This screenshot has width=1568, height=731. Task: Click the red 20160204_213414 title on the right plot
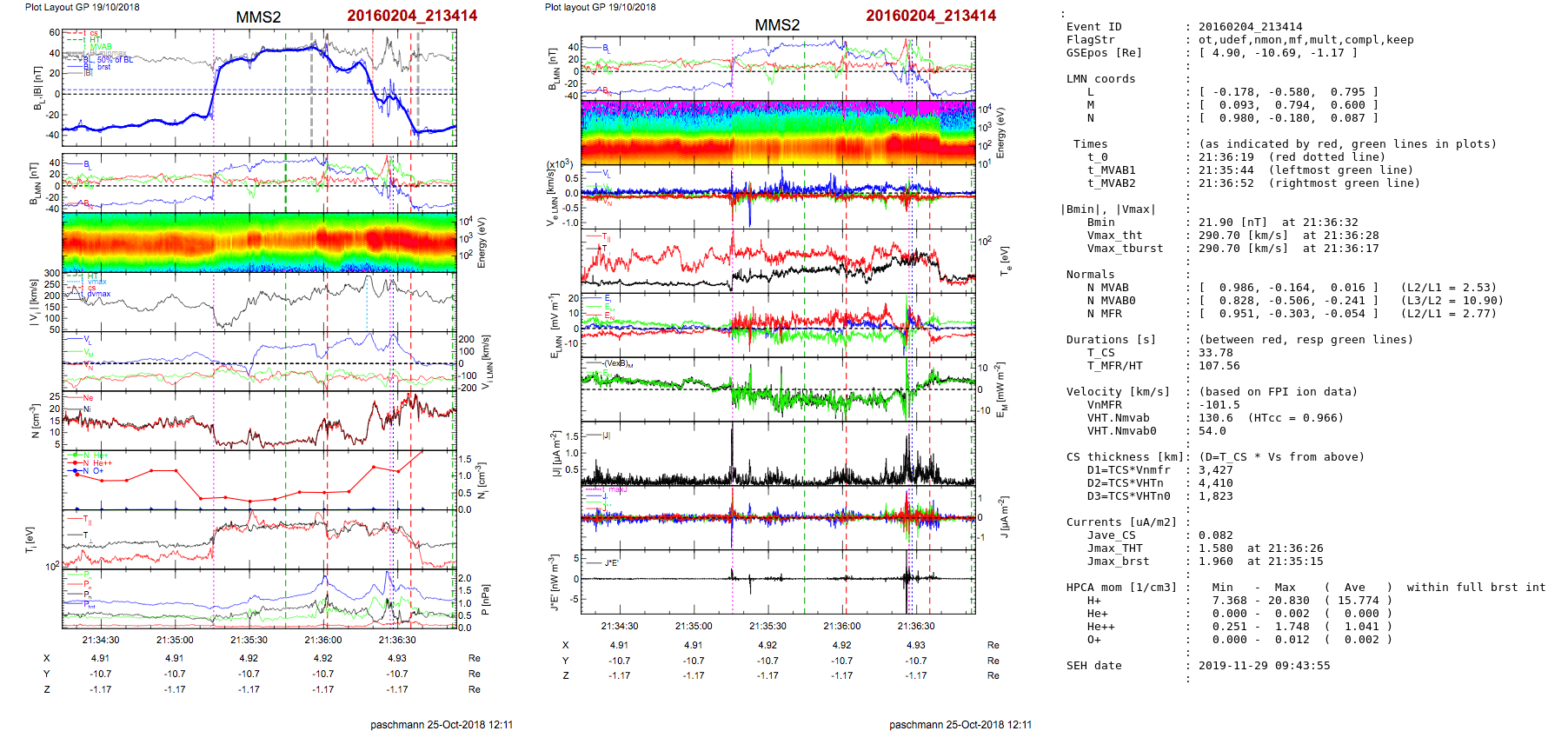coord(930,16)
